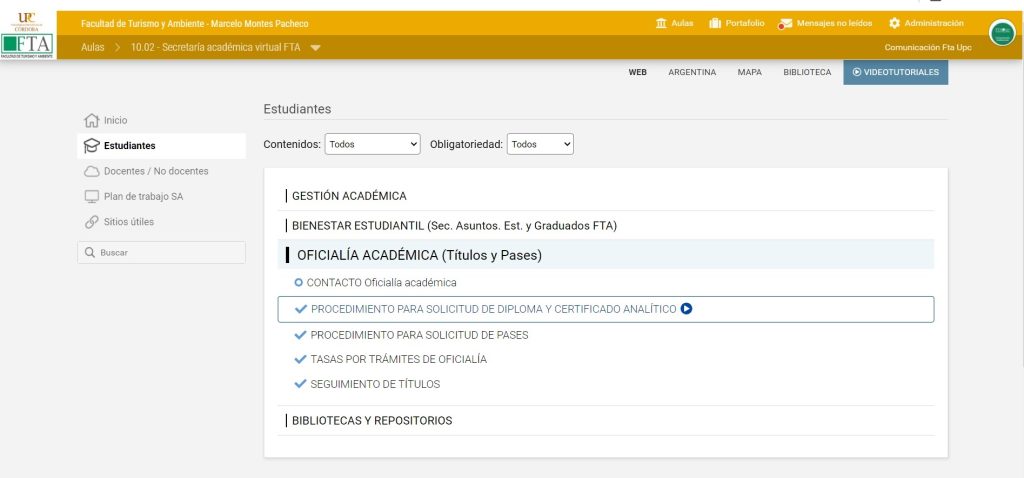Viewport: 1024px width, 478px height.
Task: Open the BIBLIOTECA top menu item
Action: click(x=807, y=72)
